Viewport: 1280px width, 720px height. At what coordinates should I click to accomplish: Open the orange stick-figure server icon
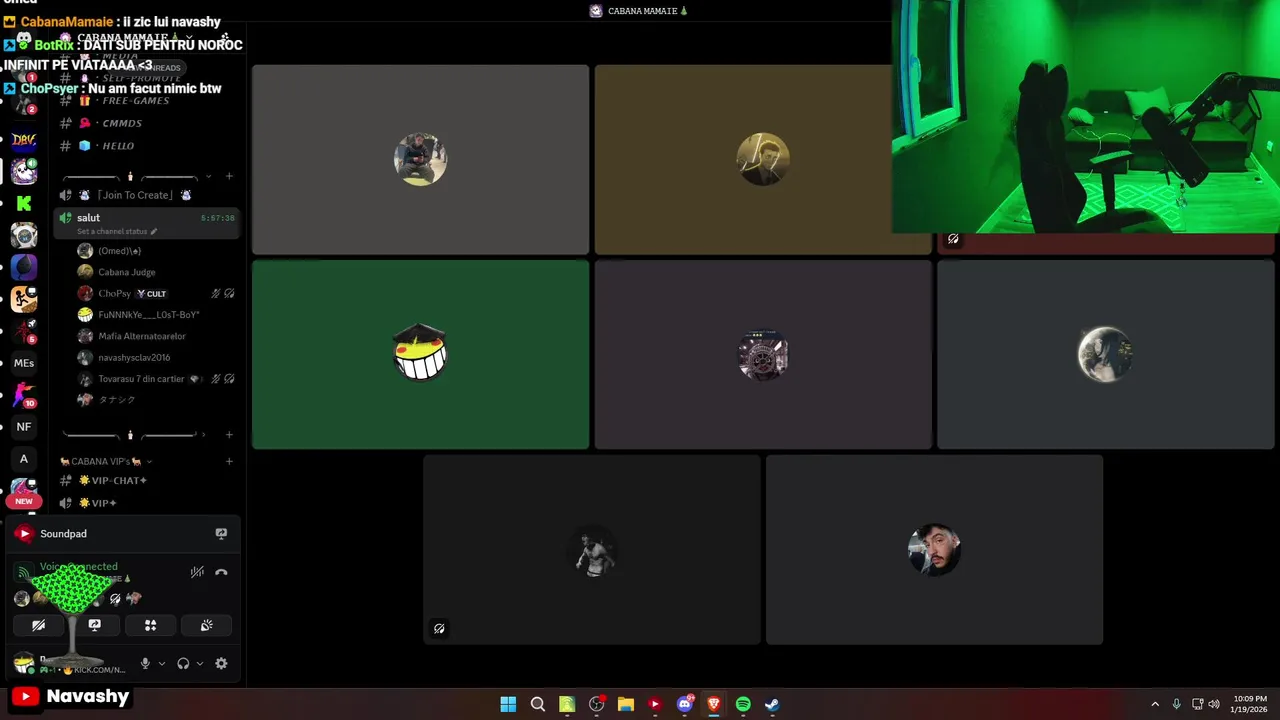(x=24, y=299)
